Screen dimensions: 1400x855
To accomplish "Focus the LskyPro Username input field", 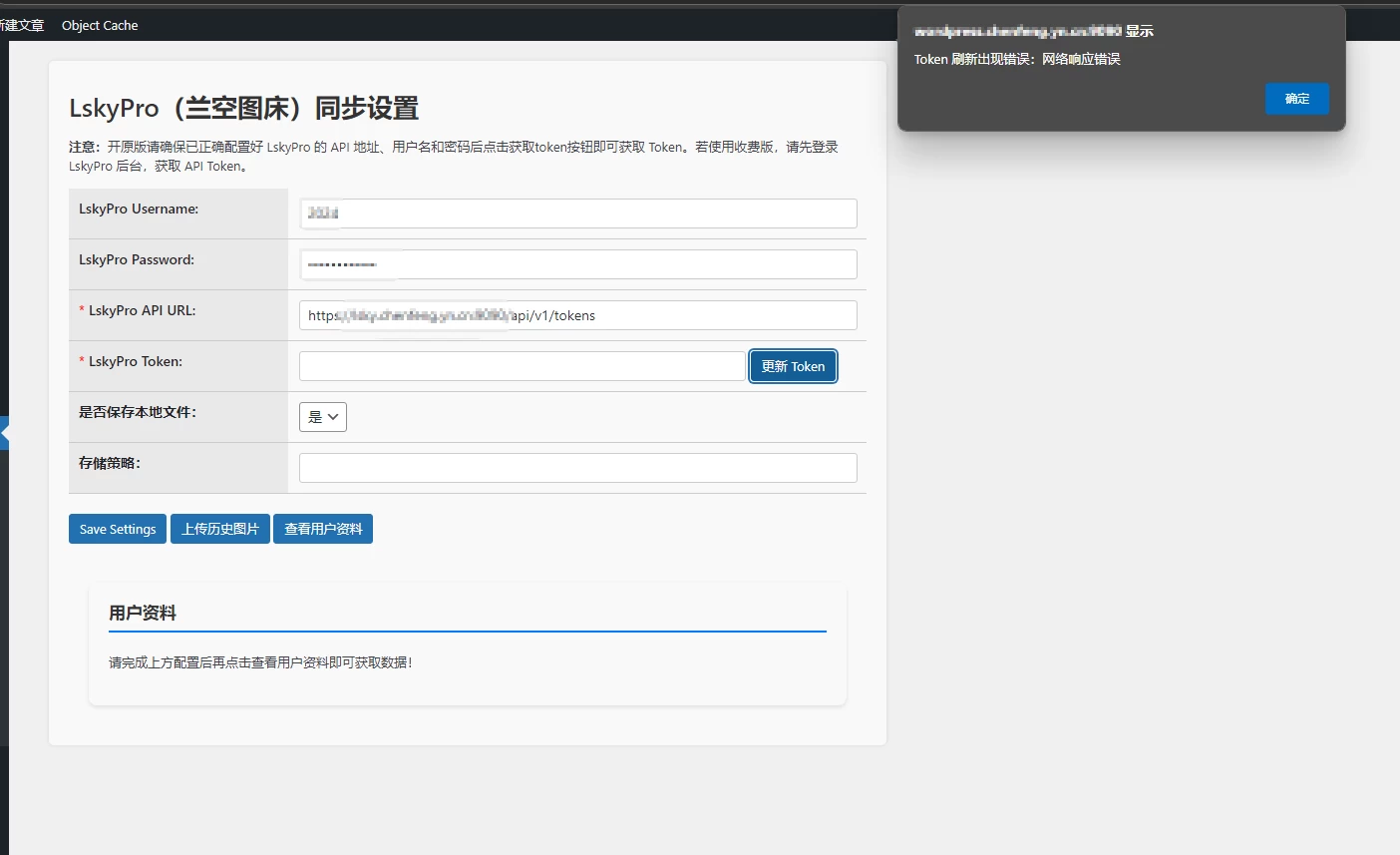I will pos(578,214).
